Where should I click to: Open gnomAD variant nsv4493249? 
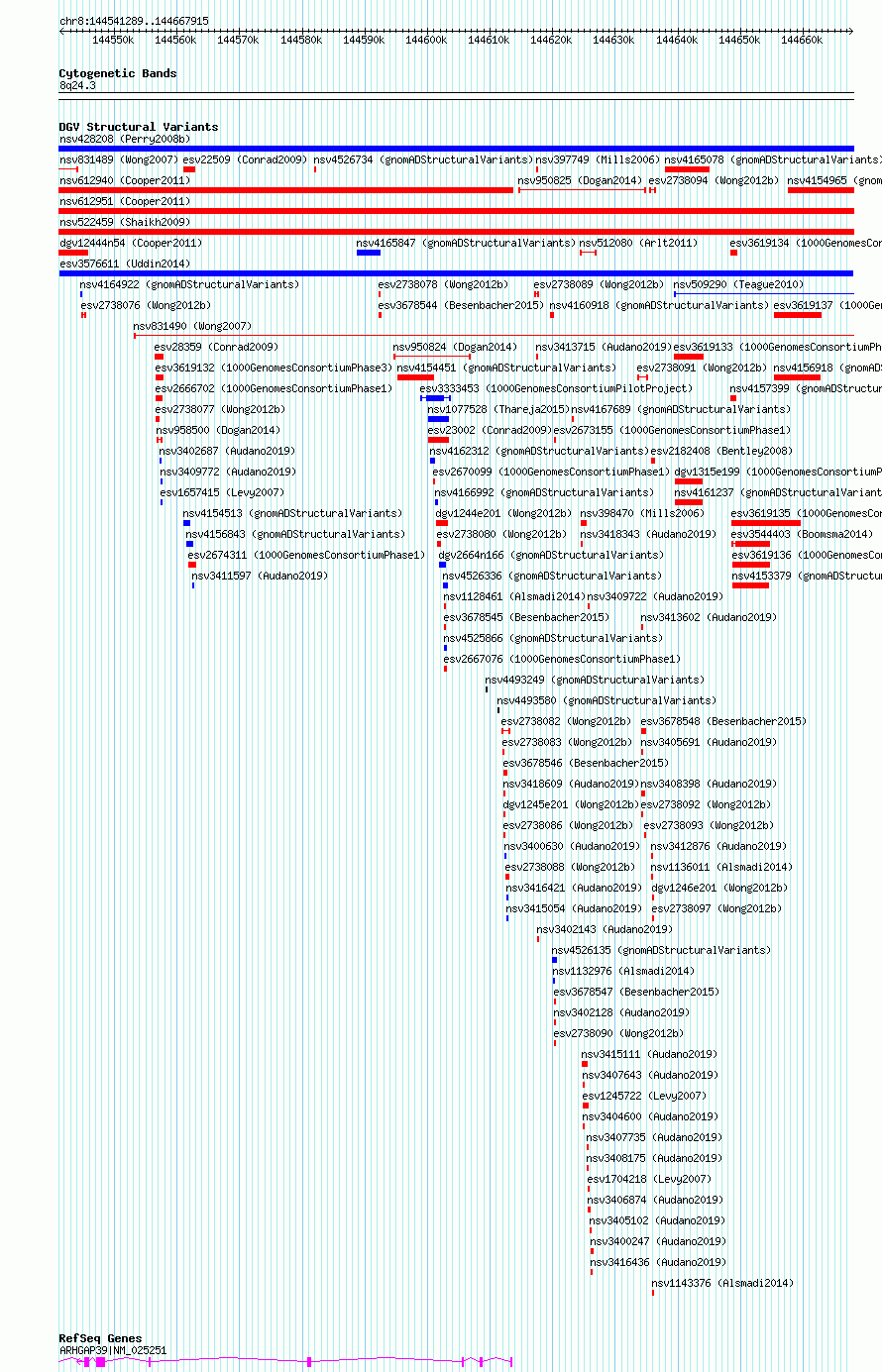click(x=595, y=680)
